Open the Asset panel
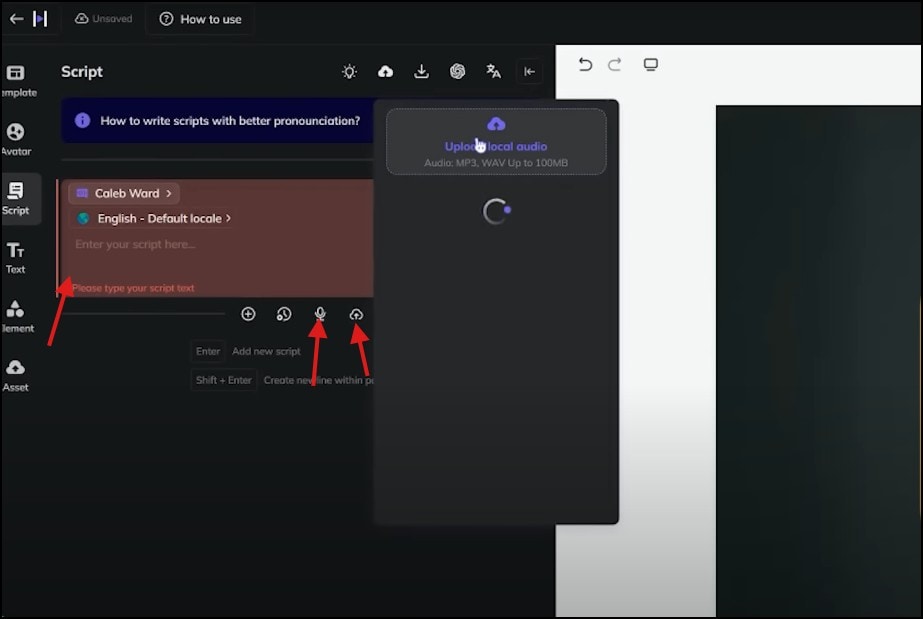The height and width of the screenshot is (619, 923). pos(16,371)
